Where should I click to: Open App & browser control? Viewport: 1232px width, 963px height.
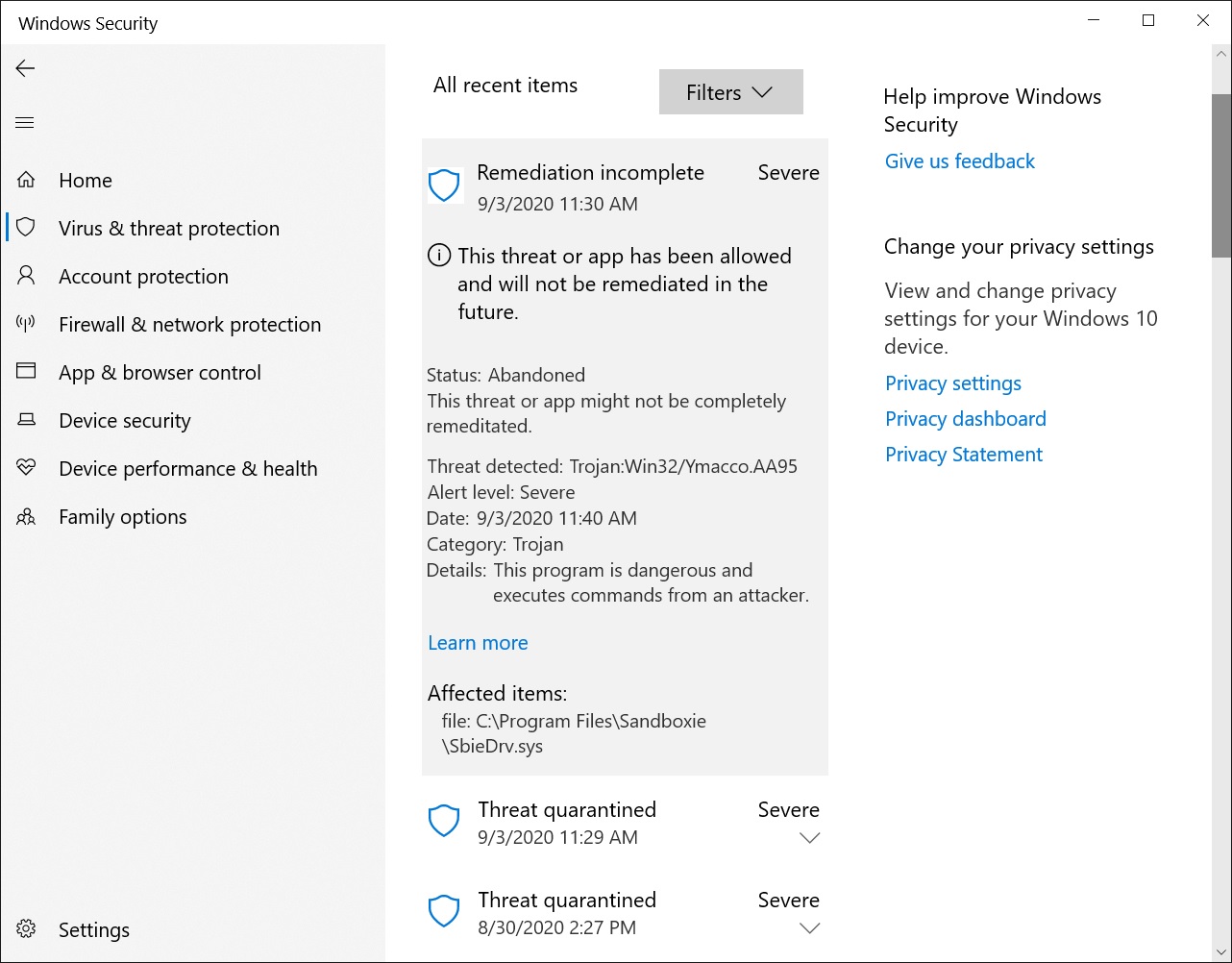(160, 372)
